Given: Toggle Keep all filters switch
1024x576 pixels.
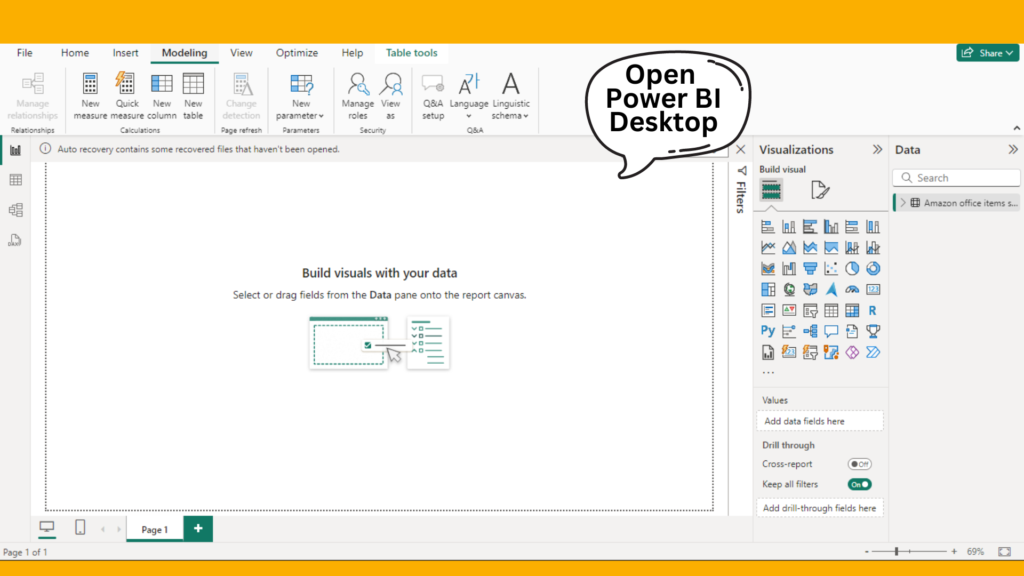Looking at the screenshot, I should point(859,485).
